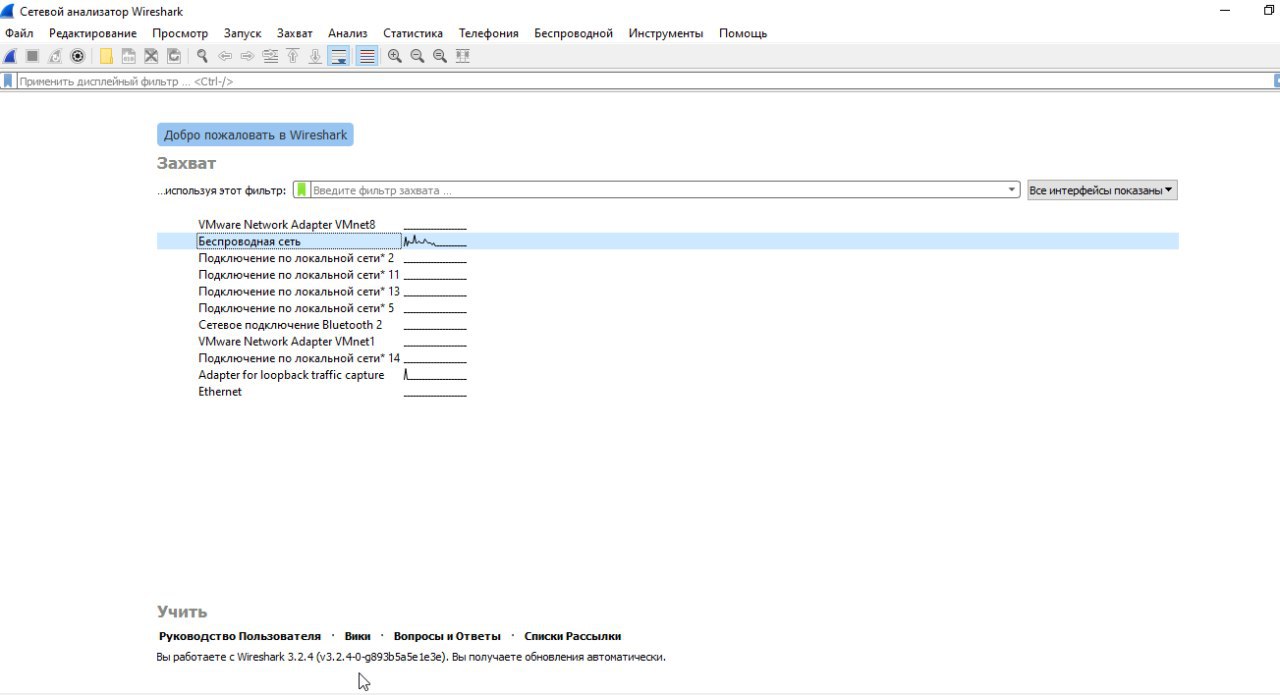Jump to the last packet
1280x695 pixels.
tap(315, 56)
